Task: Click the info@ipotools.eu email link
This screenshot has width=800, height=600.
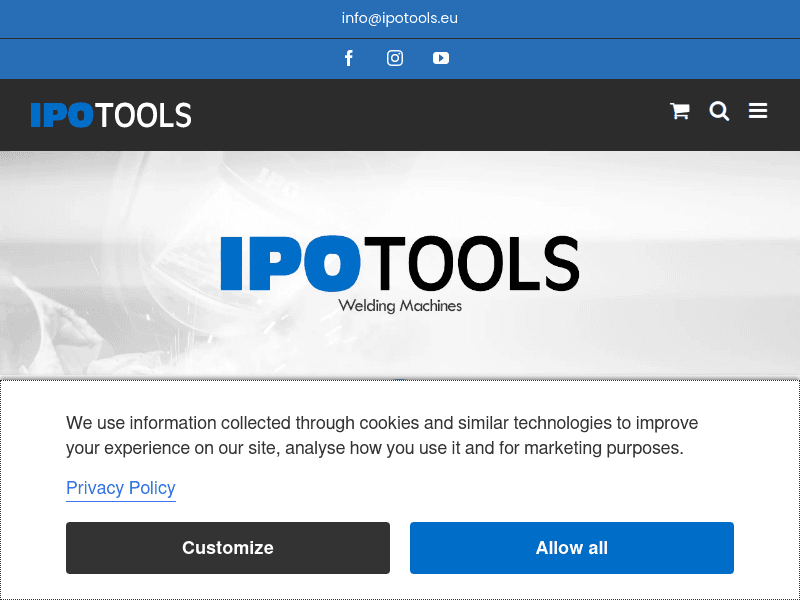Action: point(400,18)
